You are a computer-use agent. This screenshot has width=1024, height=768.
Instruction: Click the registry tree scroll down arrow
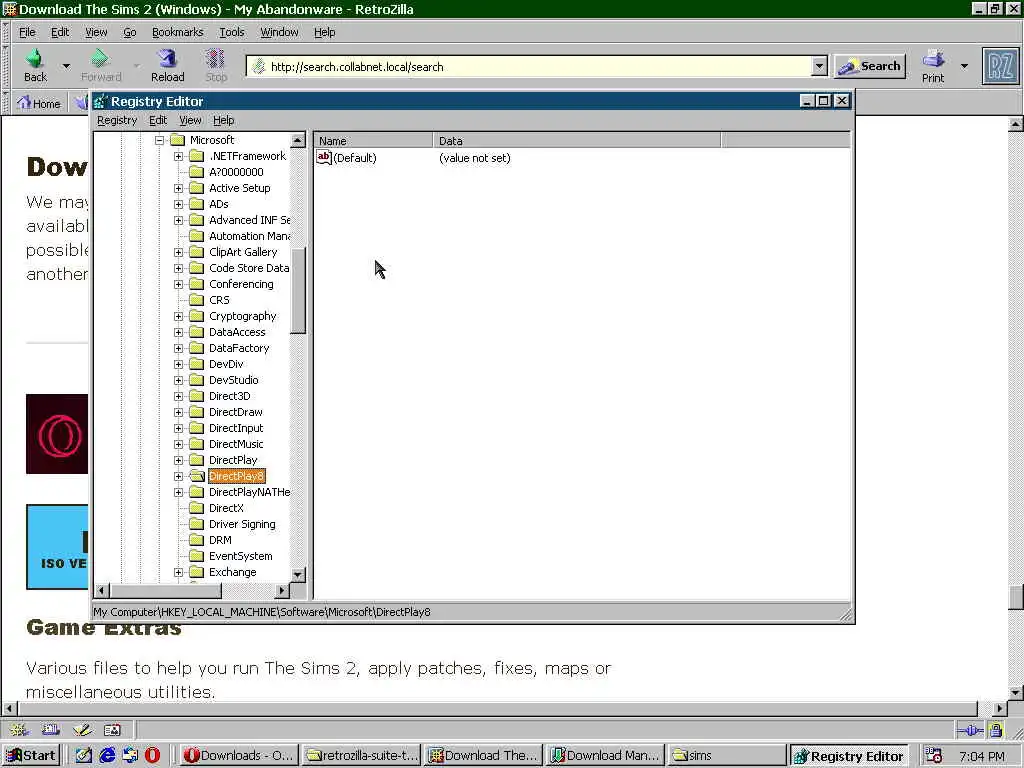coord(298,575)
